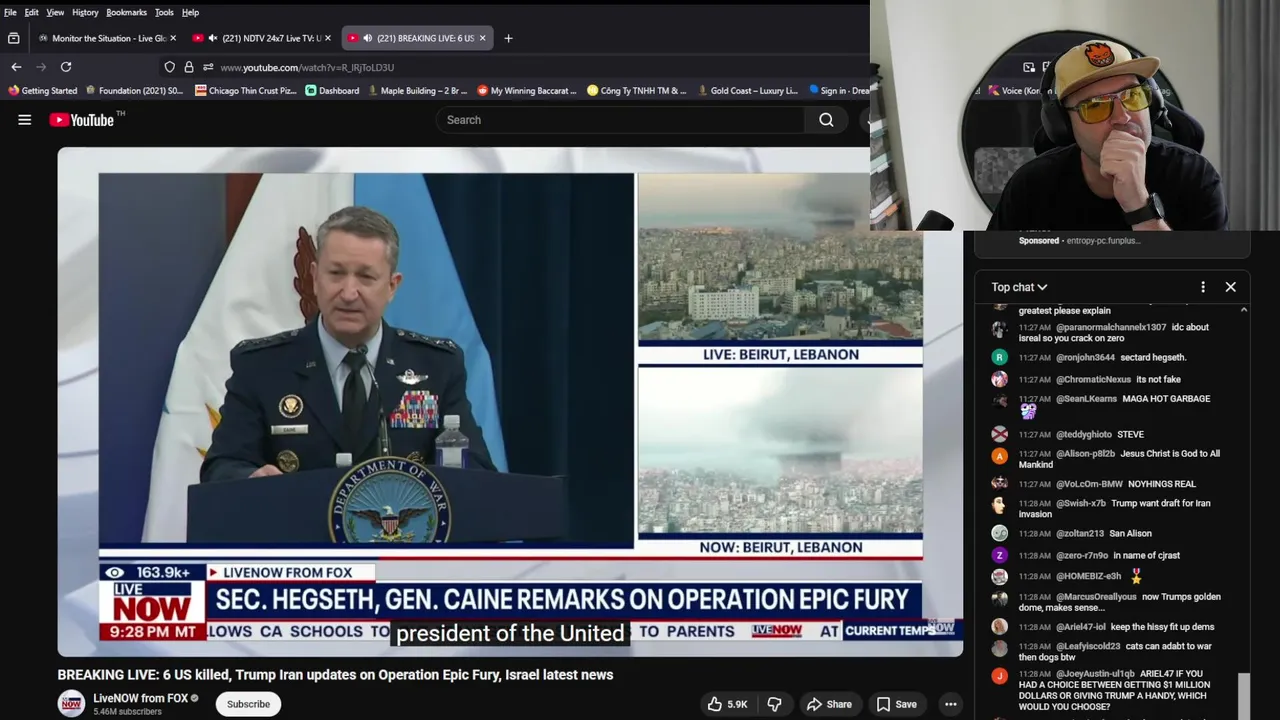This screenshot has width=1280, height=720.
Task: Open Gold Coast Luxury bookmark
Action: (747, 90)
